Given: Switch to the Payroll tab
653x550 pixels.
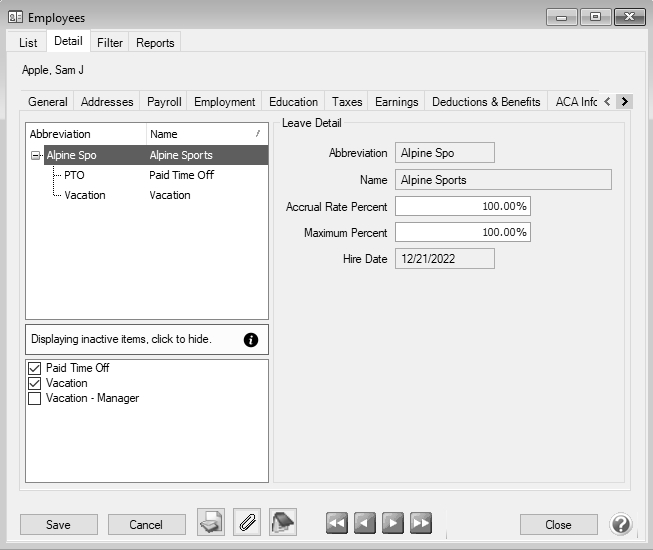Looking at the screenshot, I should click(164, 102).
